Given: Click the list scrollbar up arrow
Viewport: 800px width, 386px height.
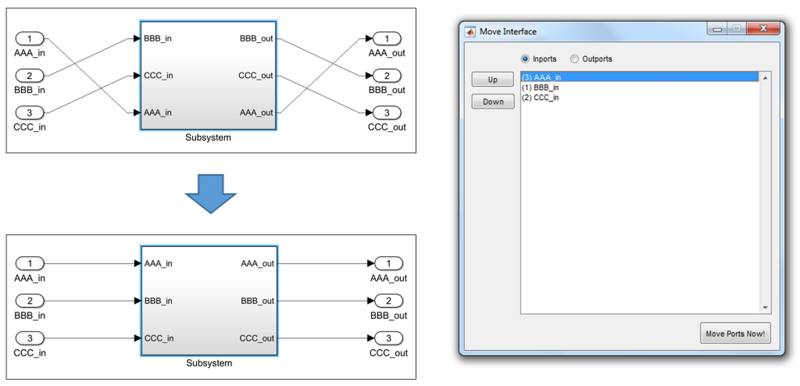Looking at the screenshot, I should click(x=765, y=78).
